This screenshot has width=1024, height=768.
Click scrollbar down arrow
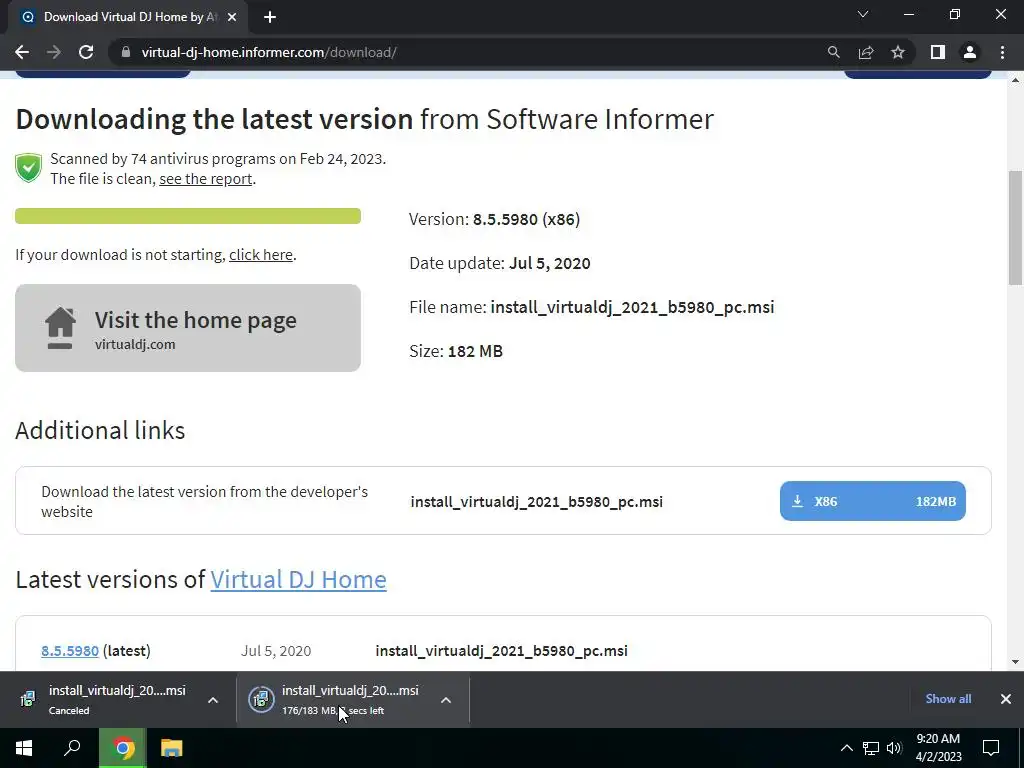(x=1015, y=662)
